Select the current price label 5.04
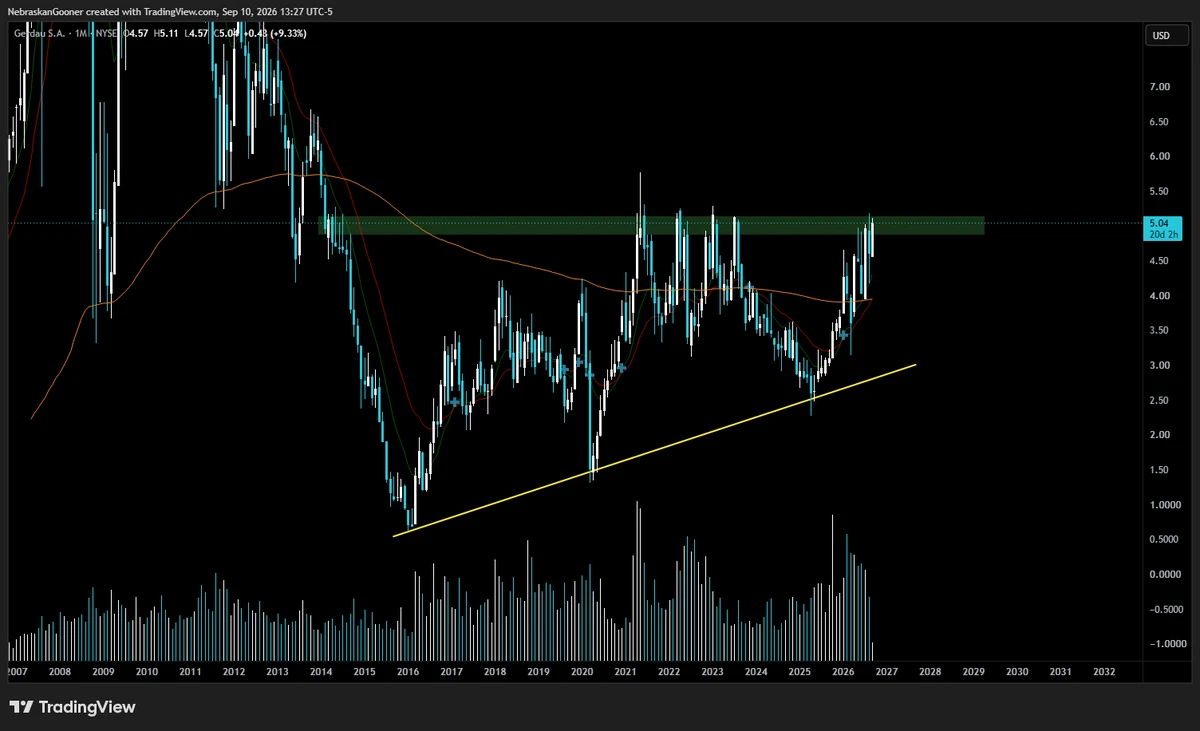The width and height of the screenshot is (1200, 731). [1161, 229]
